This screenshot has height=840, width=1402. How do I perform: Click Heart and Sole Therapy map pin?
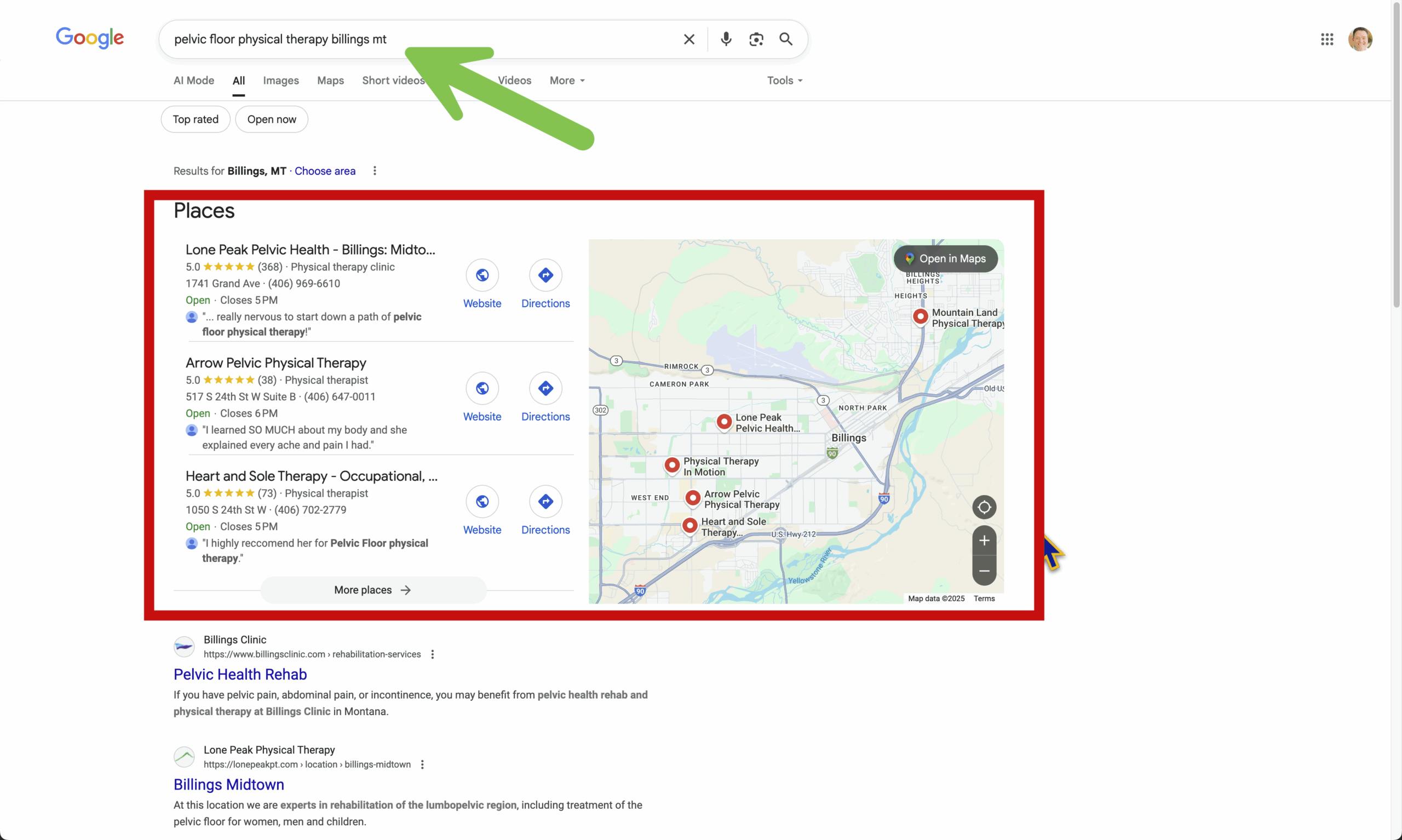pyautogui.click(x=689, y=526)
